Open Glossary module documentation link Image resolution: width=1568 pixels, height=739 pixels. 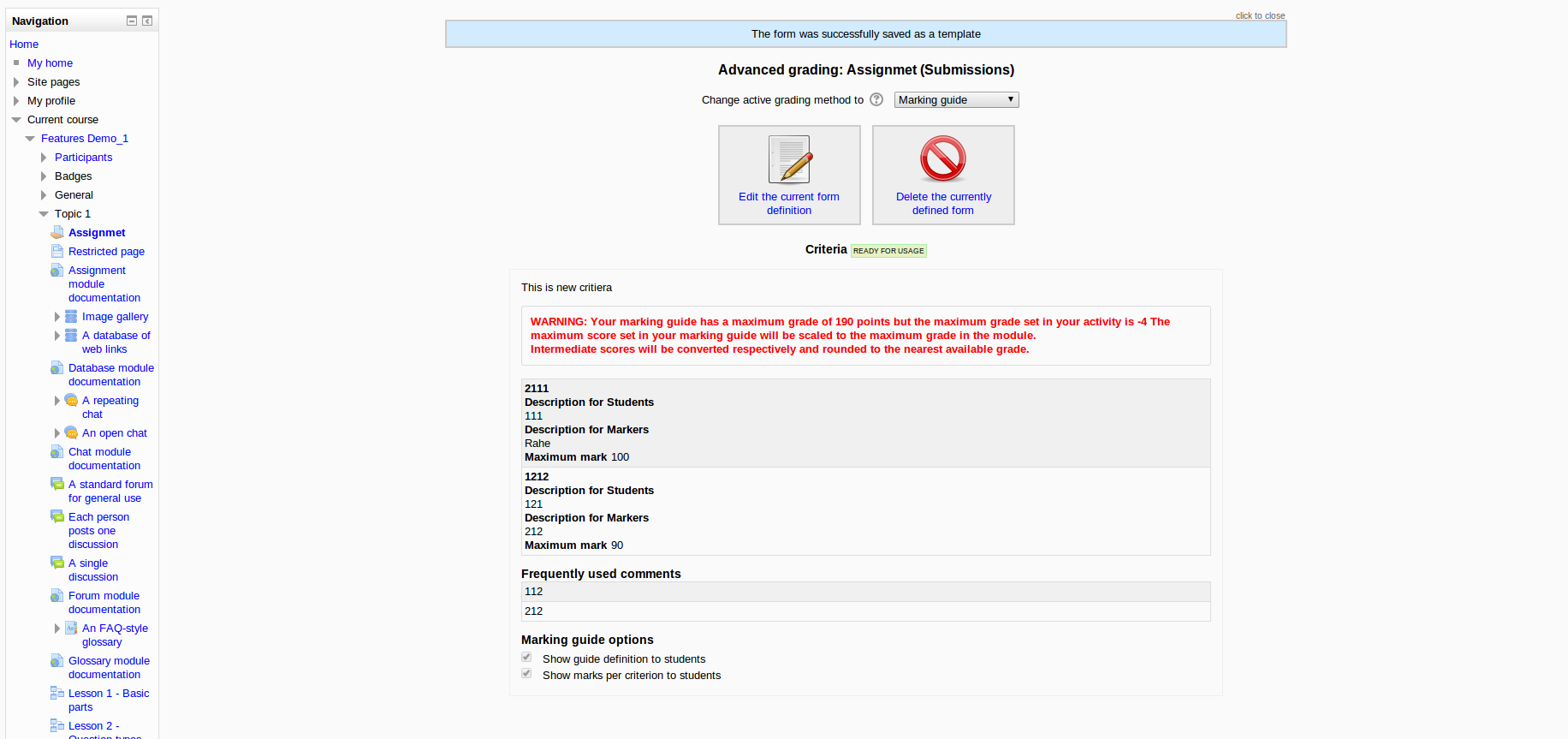109,667
